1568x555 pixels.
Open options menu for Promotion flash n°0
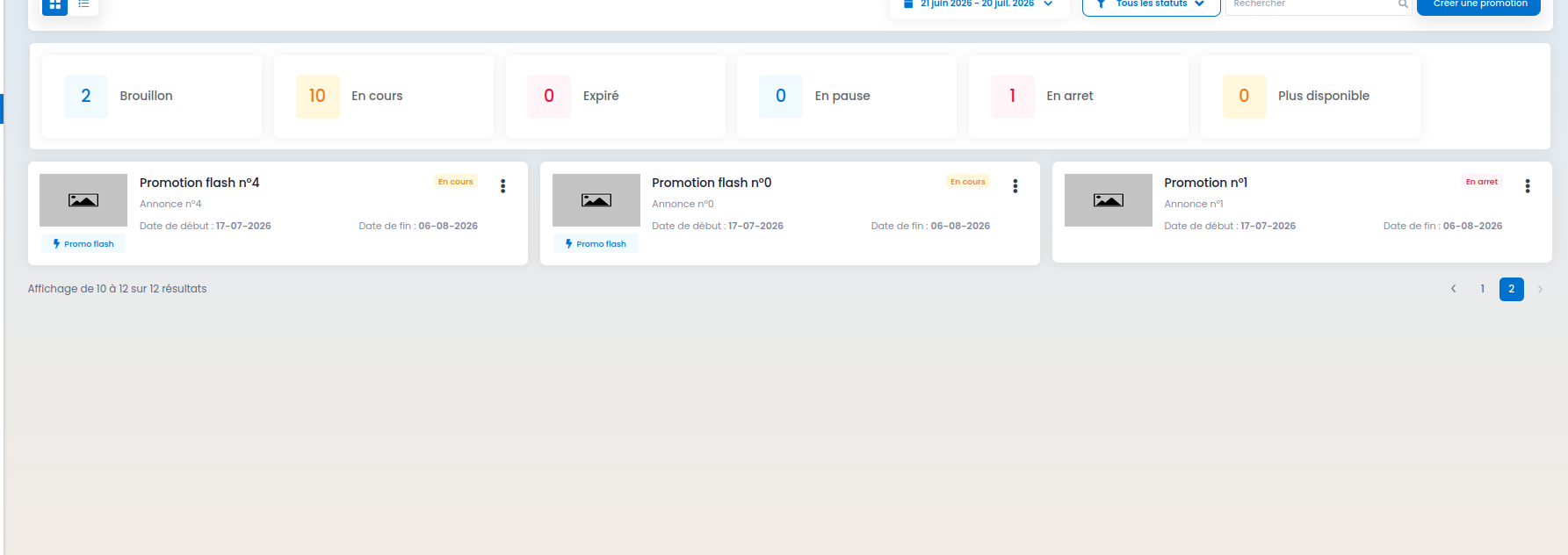[1015, 186]
